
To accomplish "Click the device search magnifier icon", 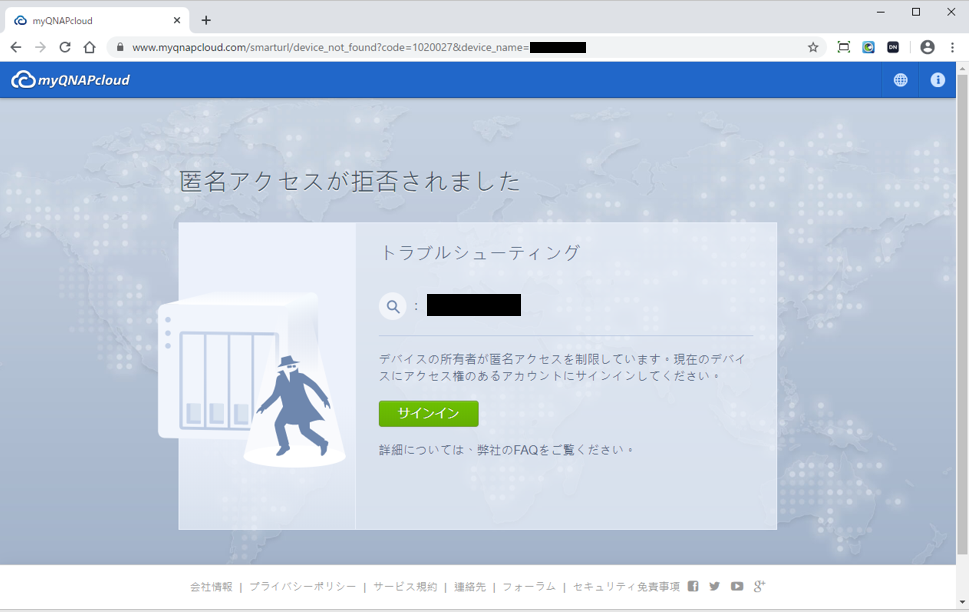I will click(x=393, y=306).
